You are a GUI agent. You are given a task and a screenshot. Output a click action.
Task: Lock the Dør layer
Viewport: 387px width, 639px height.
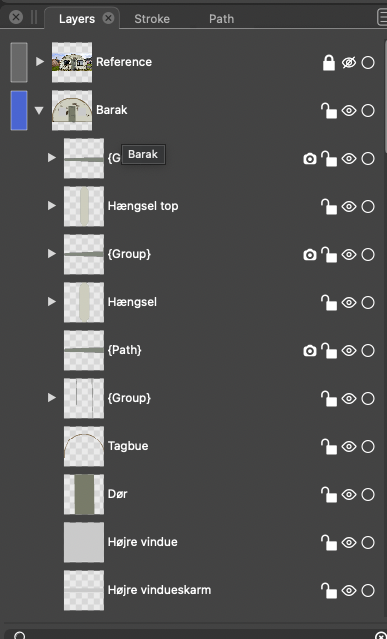coord(329,494)
